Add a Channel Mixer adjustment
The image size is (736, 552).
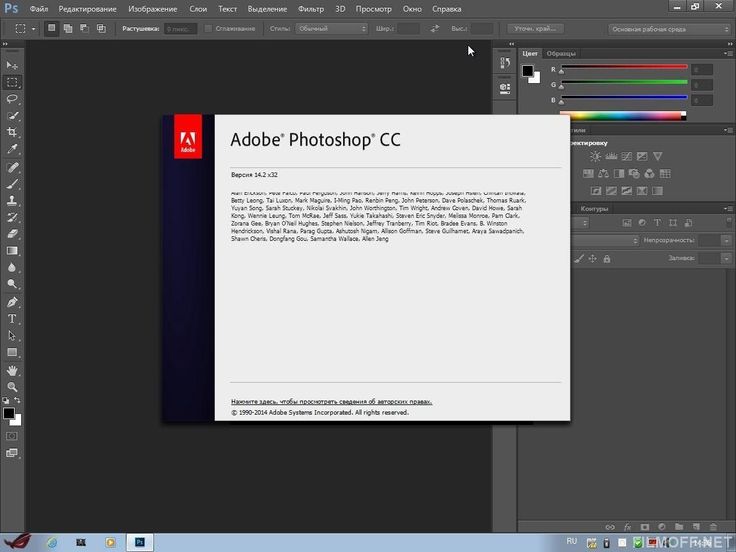650,174
